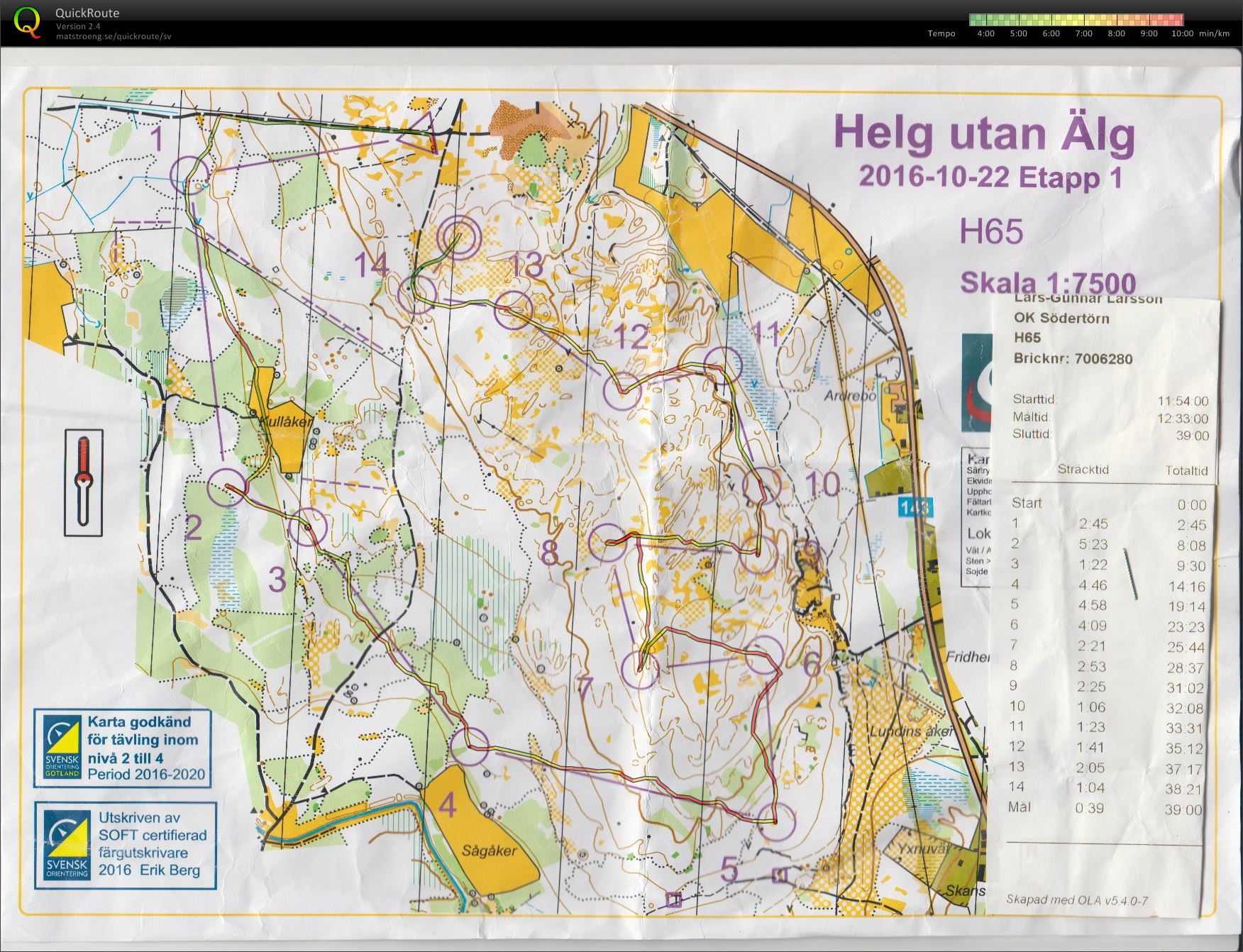
Task: Click control circle 12 on the route
Action: (x=623, y=391)
